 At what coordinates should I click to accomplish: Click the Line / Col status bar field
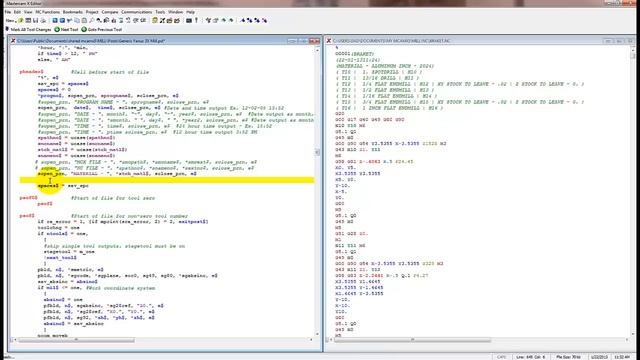(x=531, y=357)
